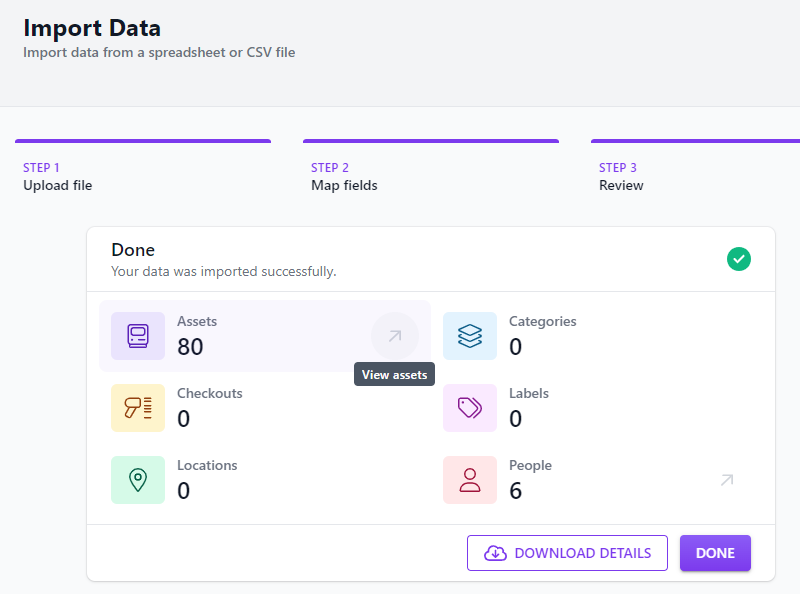Click the 'Your data was imported successfully.' message
800x594 pixels.
coord(224,271)
